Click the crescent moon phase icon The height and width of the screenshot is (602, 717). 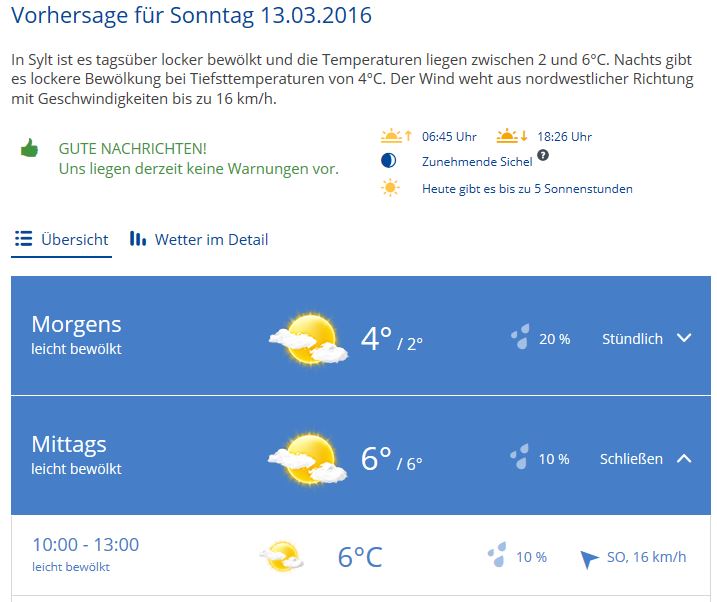[389, 161]
